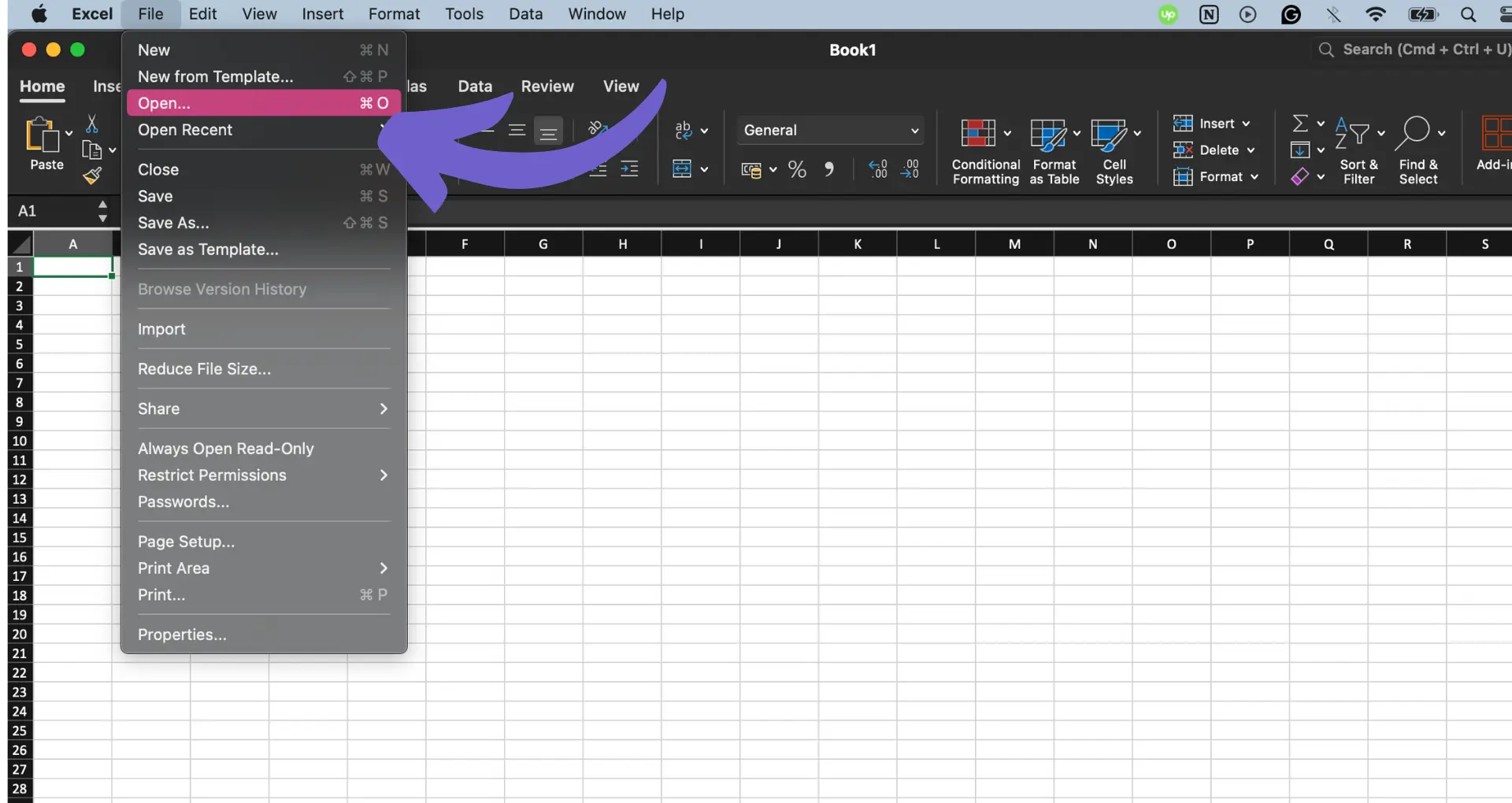Switch to the Review ribbon tab
Viewport: 1512px width, 803px height.
547,87
